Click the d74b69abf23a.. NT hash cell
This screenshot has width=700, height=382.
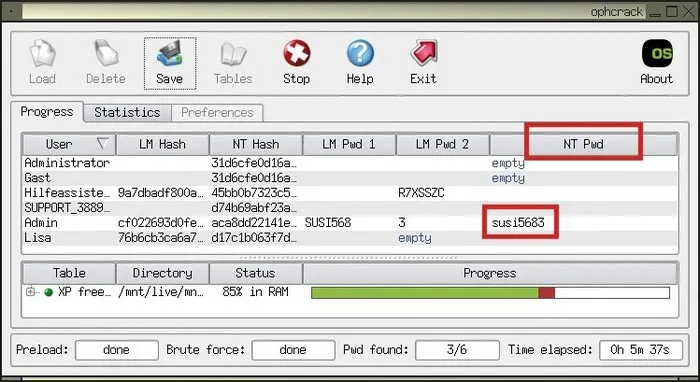click(254, 208)
